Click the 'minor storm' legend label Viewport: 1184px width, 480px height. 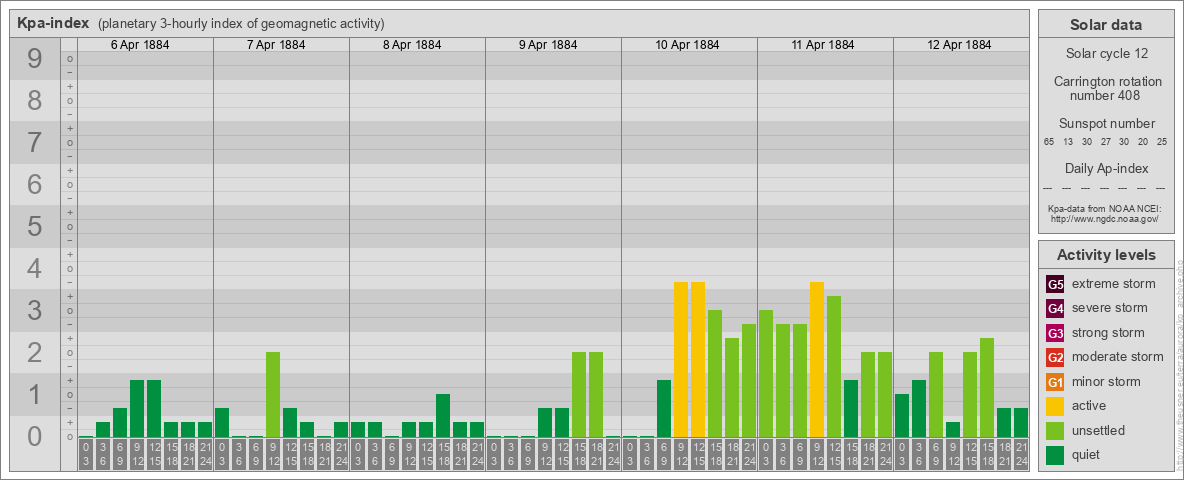click(1106, 381)
